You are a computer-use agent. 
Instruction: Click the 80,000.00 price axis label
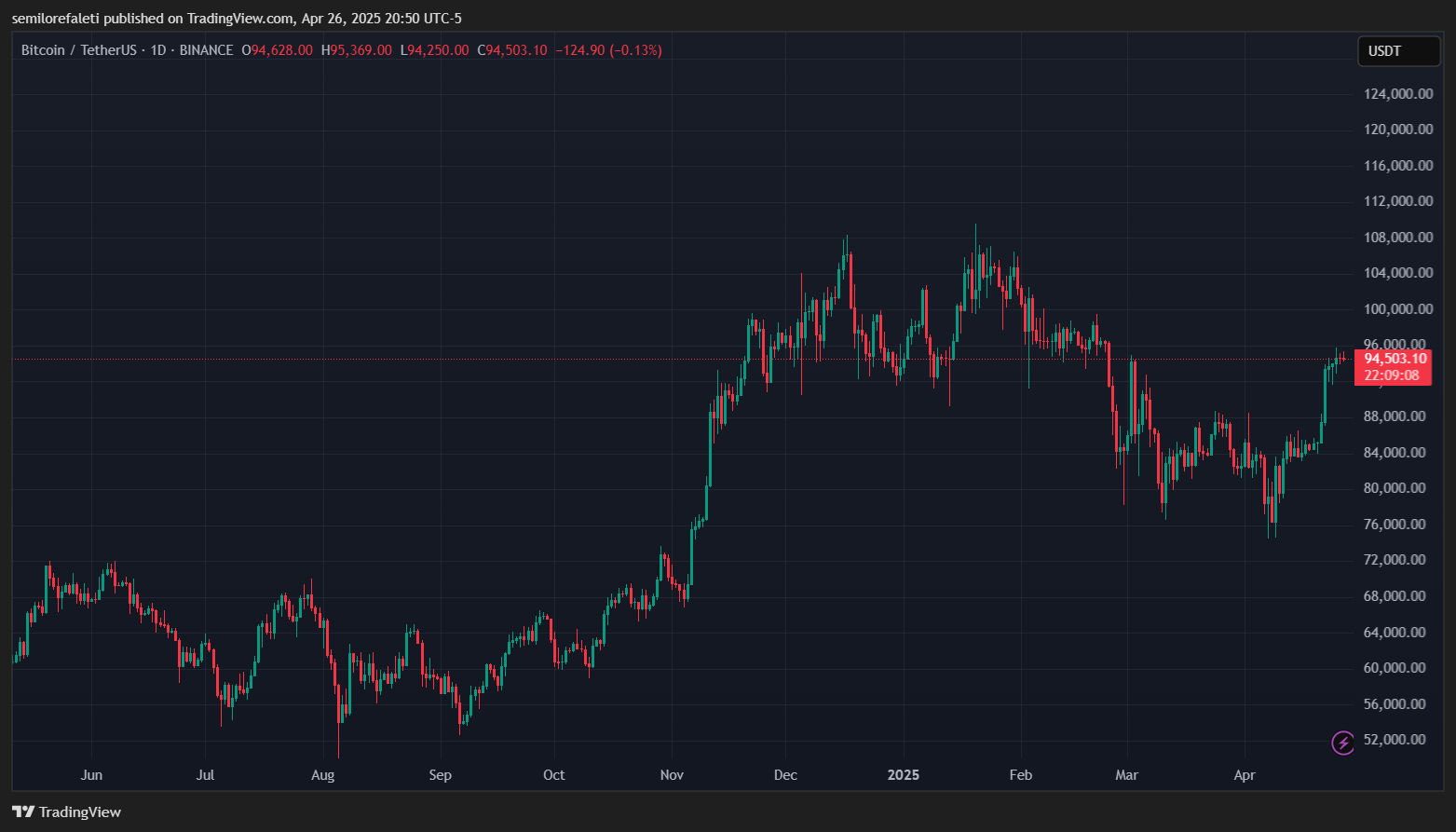(x=1395, y=488)
